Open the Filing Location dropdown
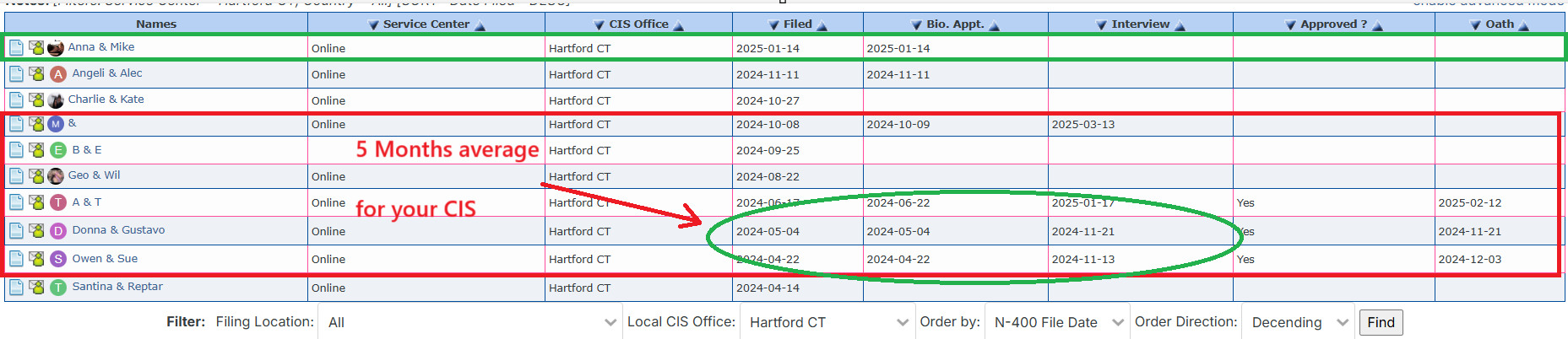 469,322
